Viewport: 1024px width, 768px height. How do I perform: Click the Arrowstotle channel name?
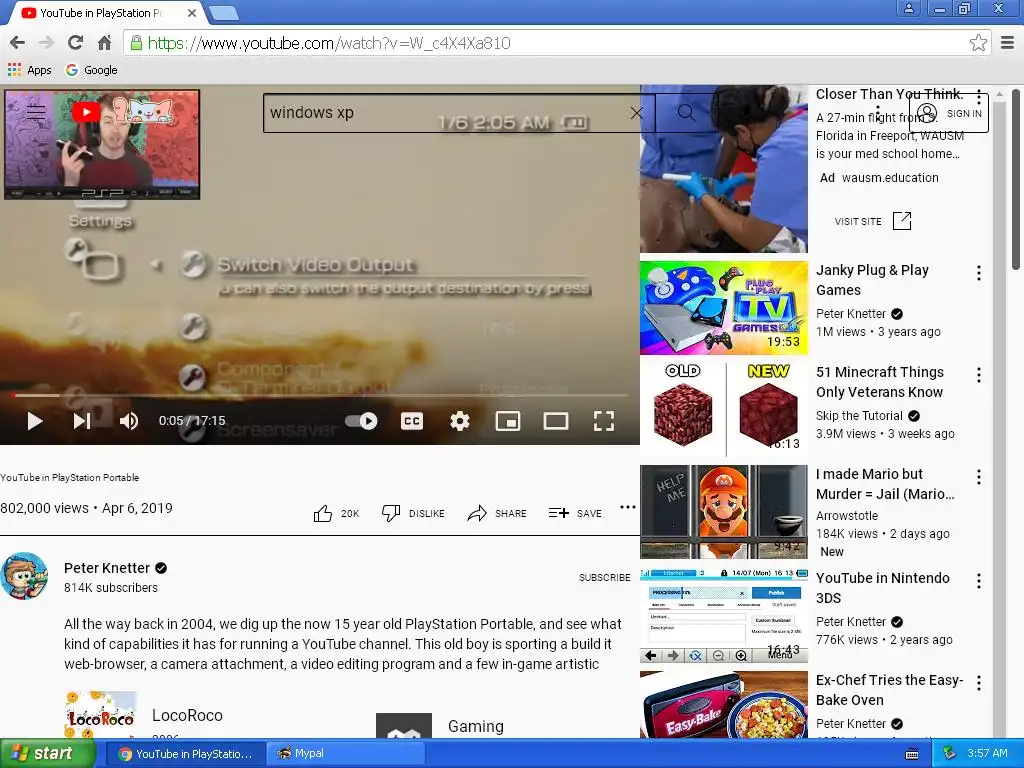846,516
